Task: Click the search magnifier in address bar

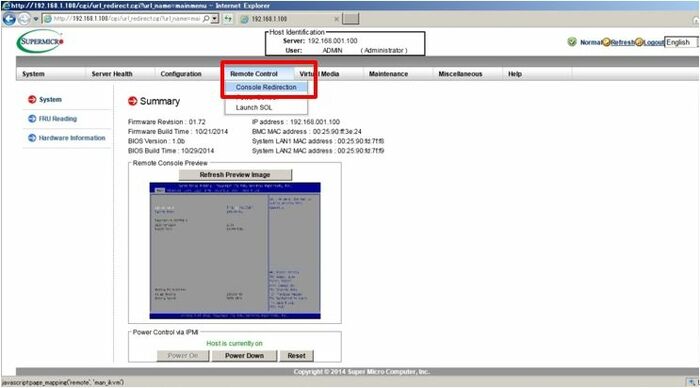Action: pyautogui.click(x=206, y=19)
